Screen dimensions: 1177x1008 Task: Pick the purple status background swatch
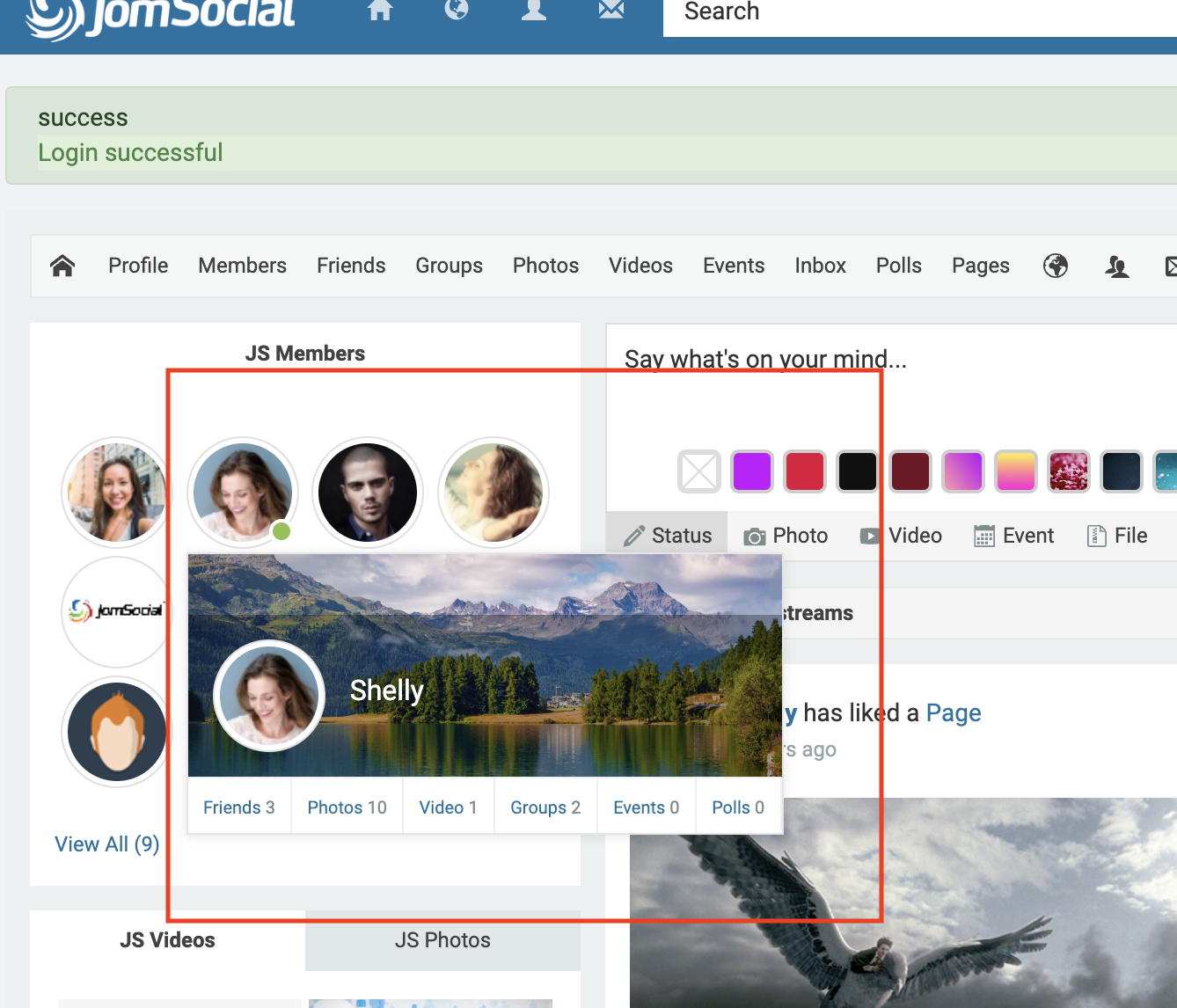(x=752, y=471)
